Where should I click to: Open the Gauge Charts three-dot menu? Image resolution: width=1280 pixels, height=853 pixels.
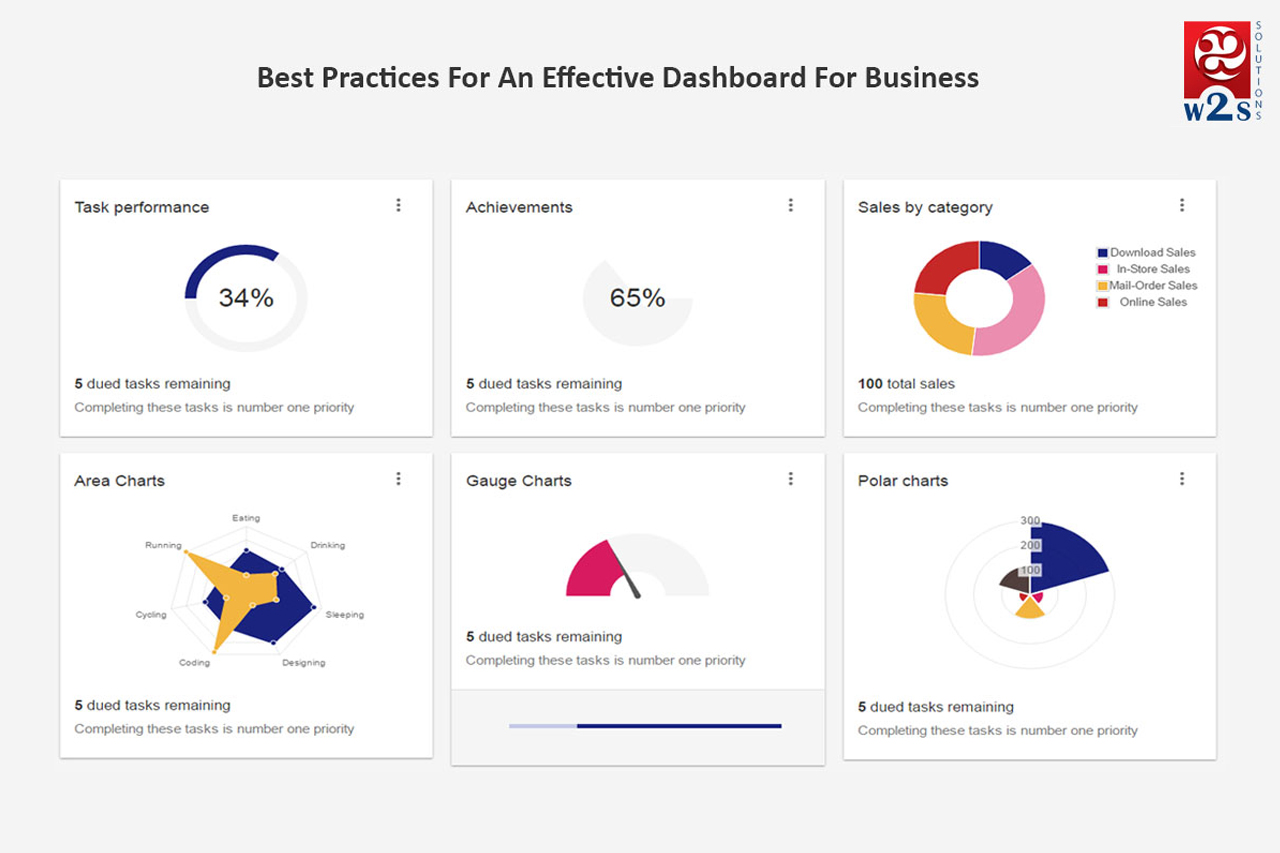point(791,478)
